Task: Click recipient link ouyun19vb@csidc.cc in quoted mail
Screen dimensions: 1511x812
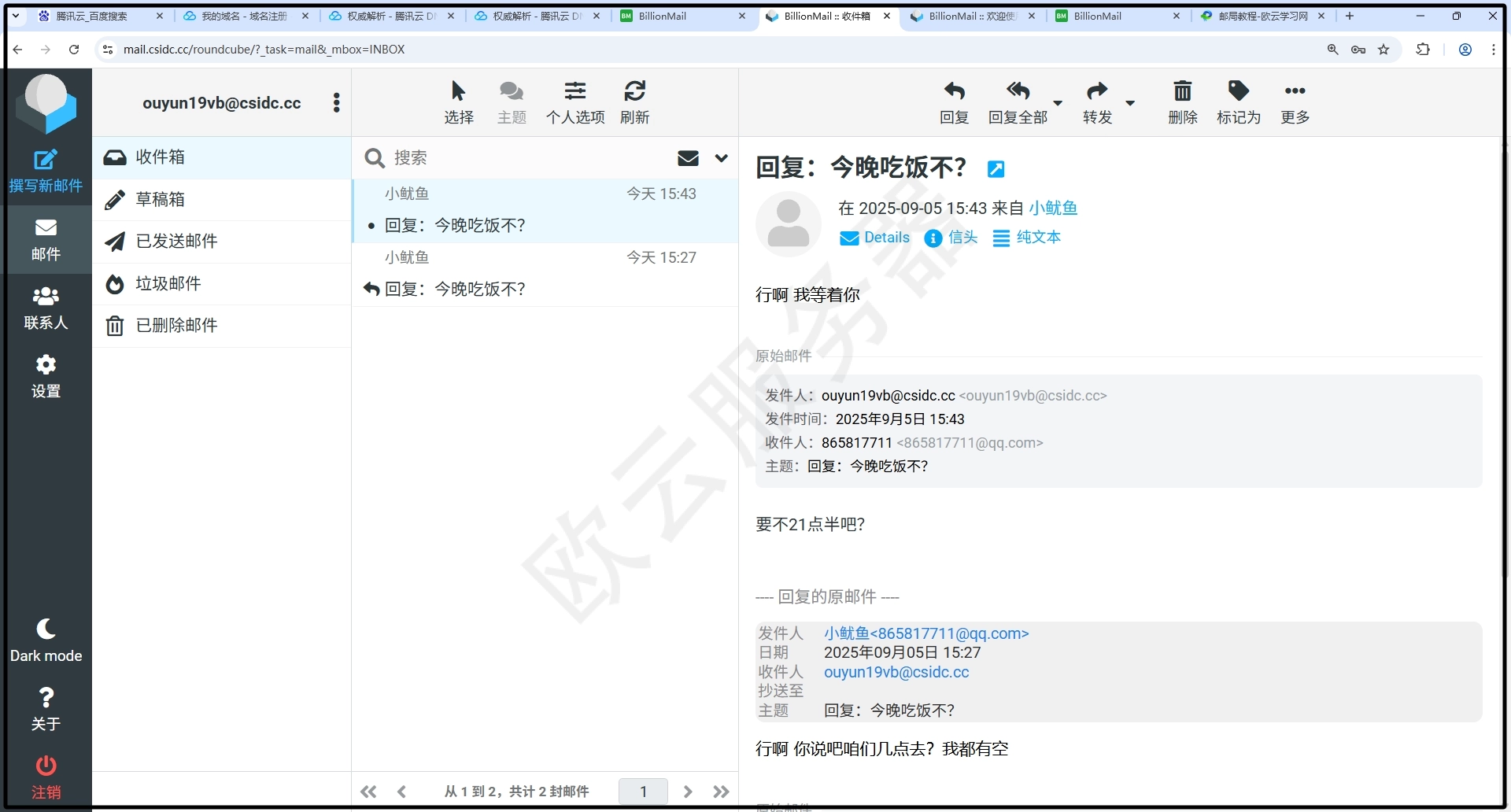Action: pyautogui.click(x=896, y=672)
